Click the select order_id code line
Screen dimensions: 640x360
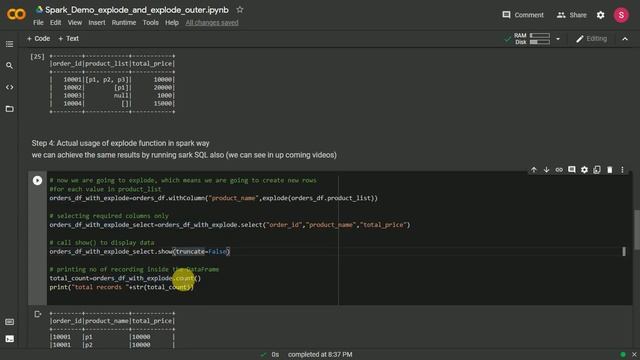tap(230, 225)
